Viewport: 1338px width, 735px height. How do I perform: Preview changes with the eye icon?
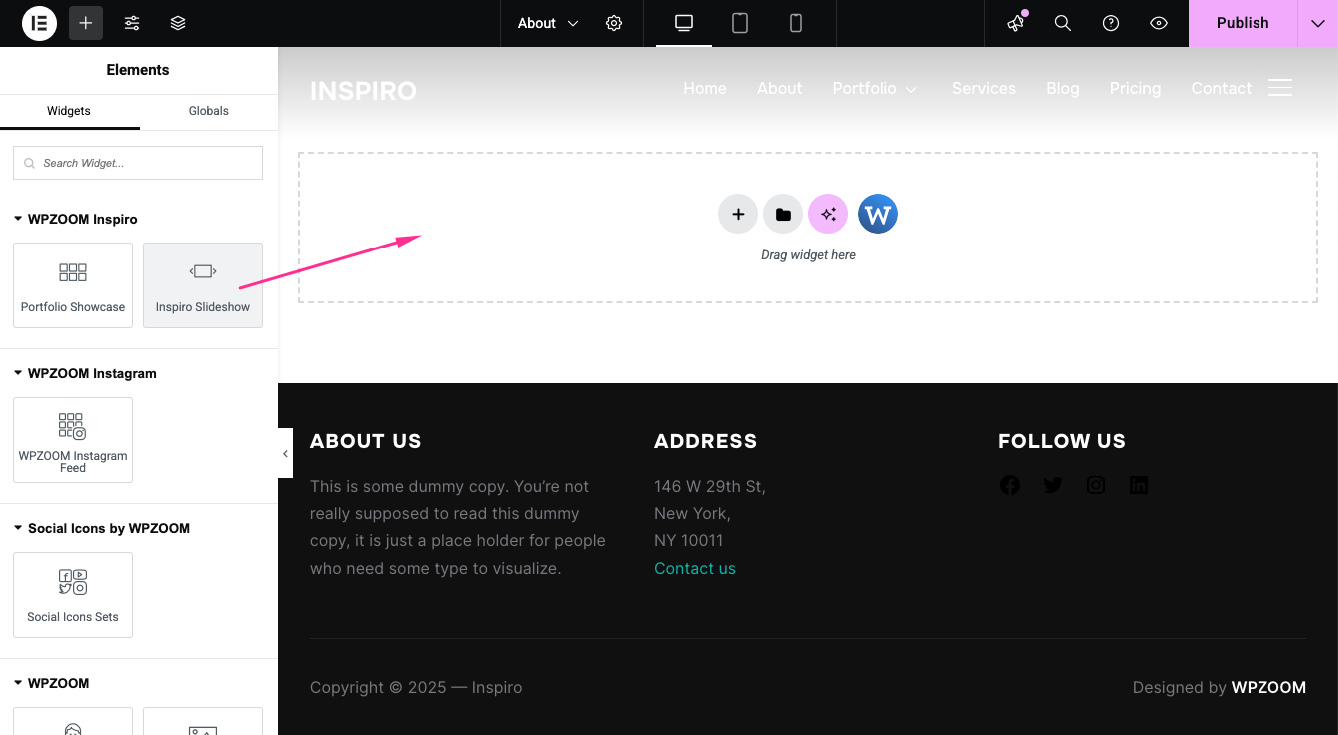click(1159, 23)
